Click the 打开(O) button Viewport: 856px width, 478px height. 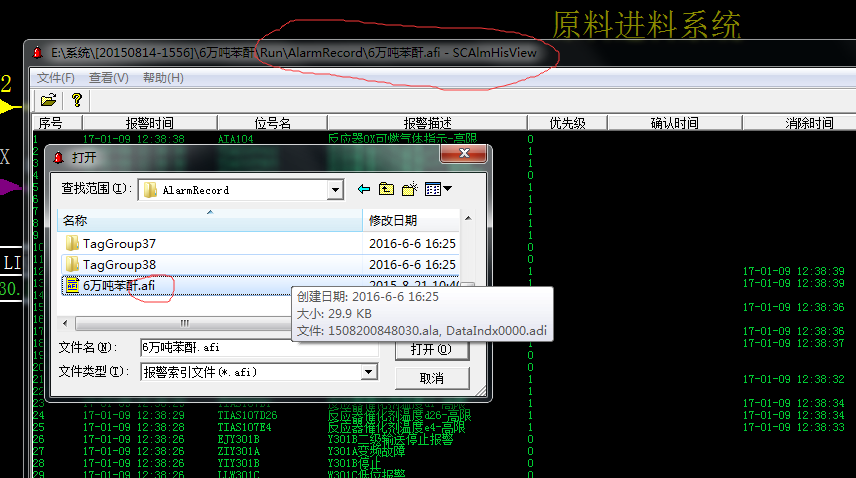pos(431,350)
